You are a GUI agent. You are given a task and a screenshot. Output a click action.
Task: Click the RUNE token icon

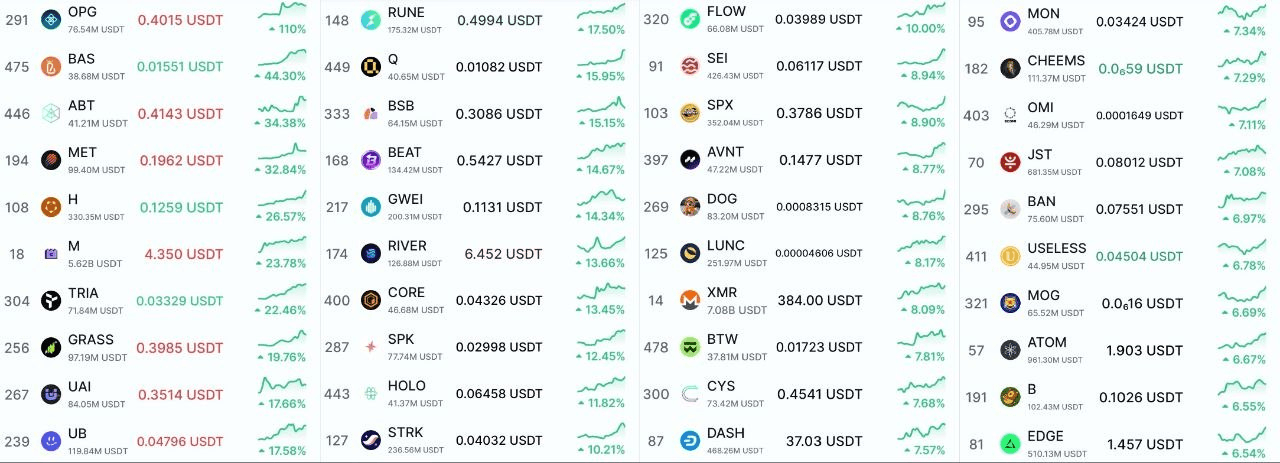click(x=371, y=20)
